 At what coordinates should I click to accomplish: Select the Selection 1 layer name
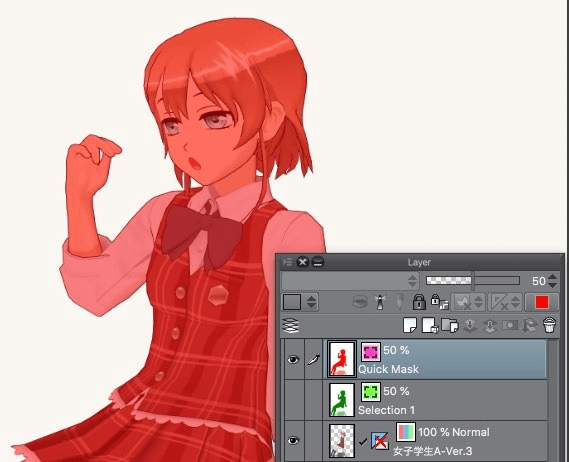(x=386, y=410)
